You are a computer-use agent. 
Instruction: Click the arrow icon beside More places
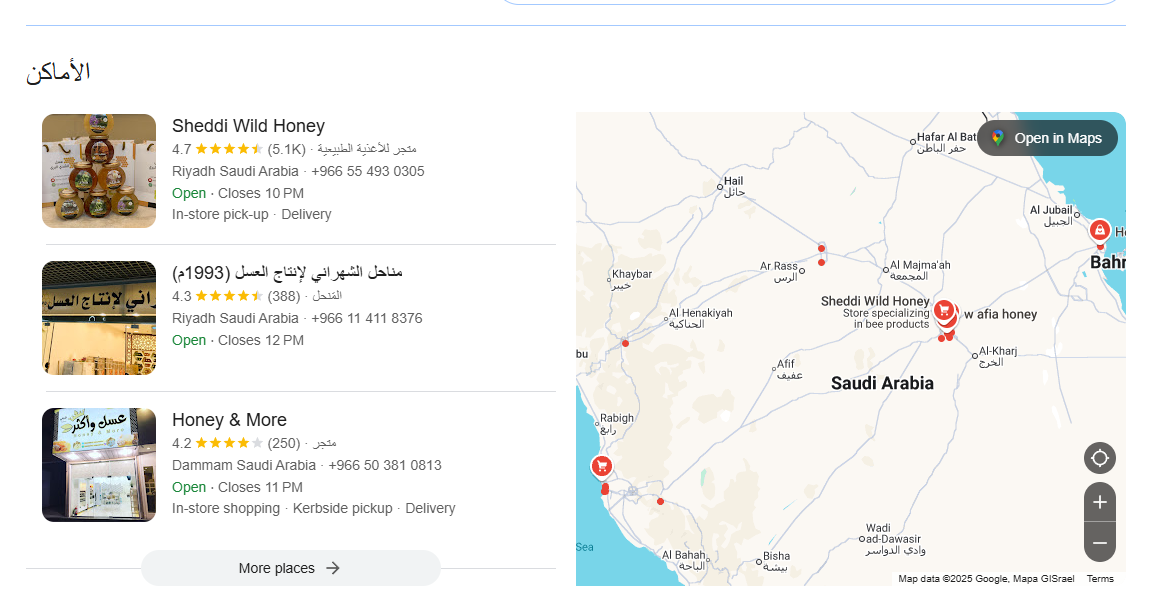tap(333, 568)
